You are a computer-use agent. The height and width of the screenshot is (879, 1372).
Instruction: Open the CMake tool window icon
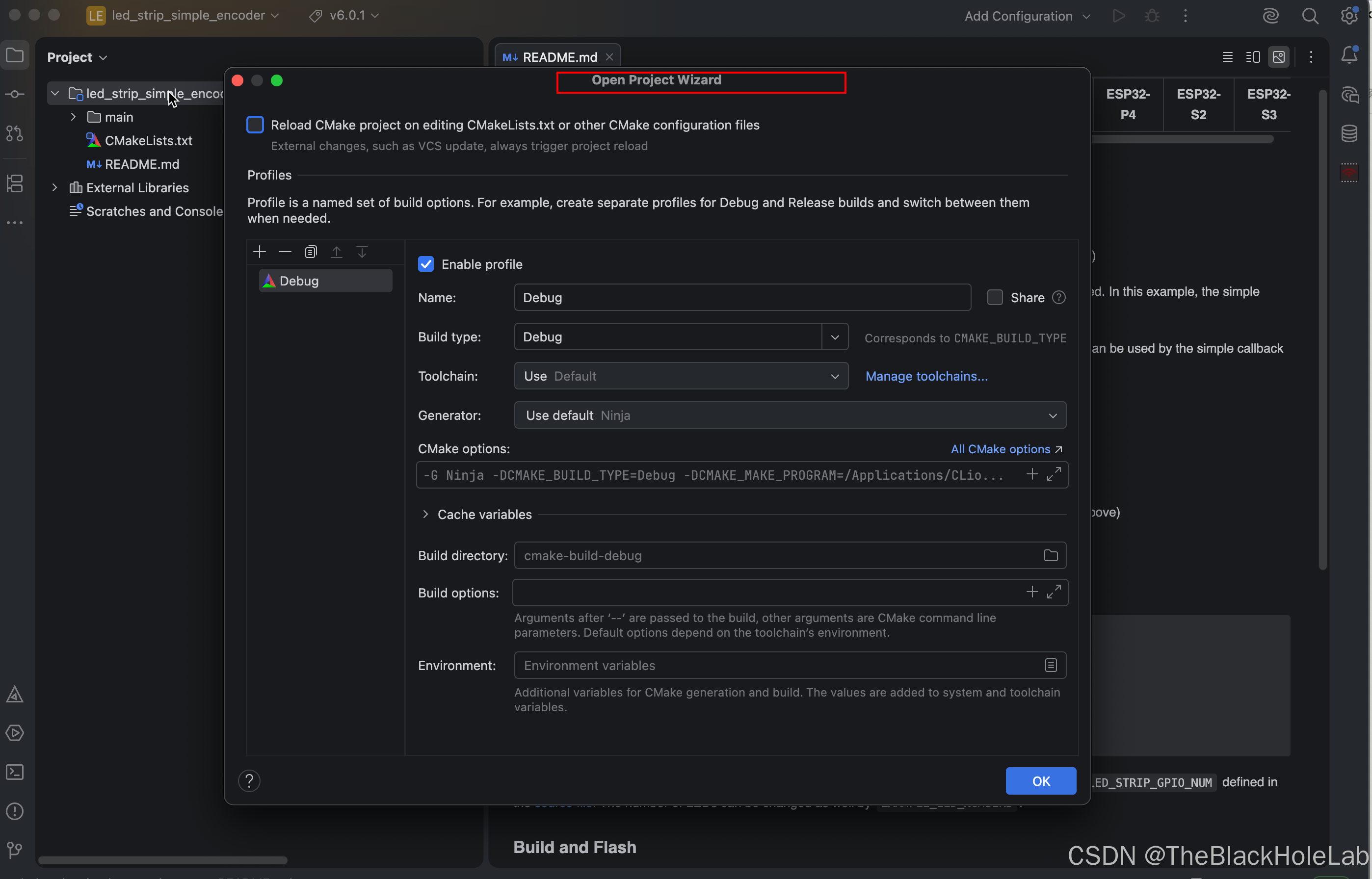tap(15, 694)
